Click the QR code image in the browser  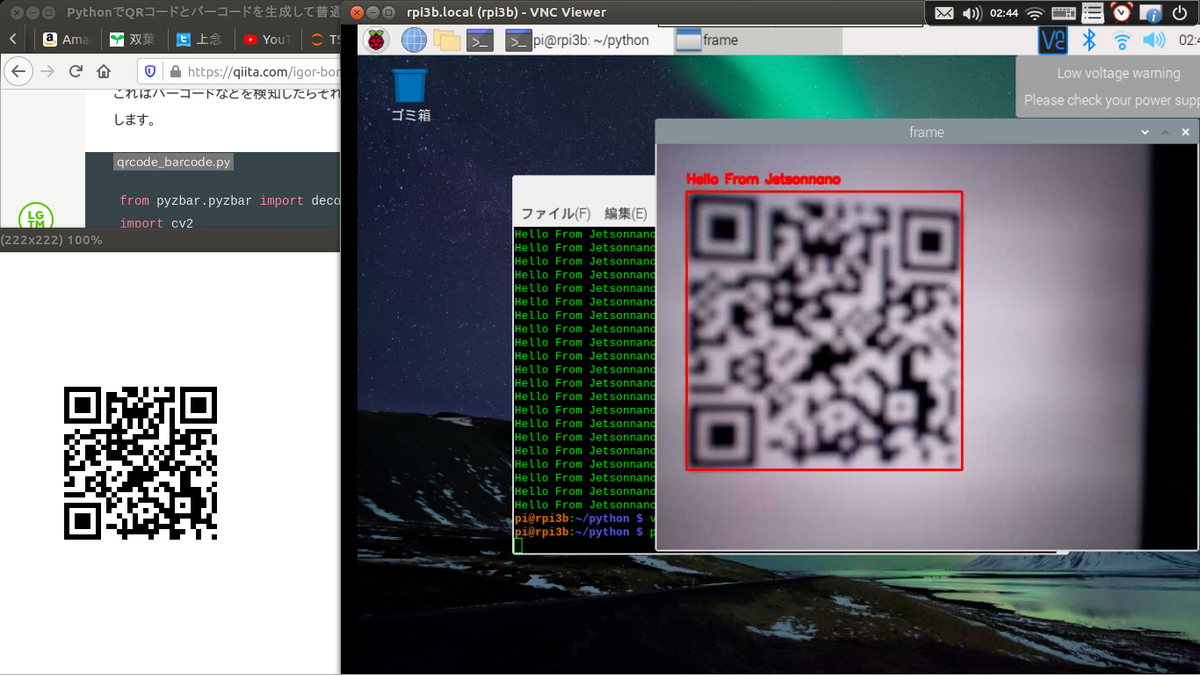point(141,463)
